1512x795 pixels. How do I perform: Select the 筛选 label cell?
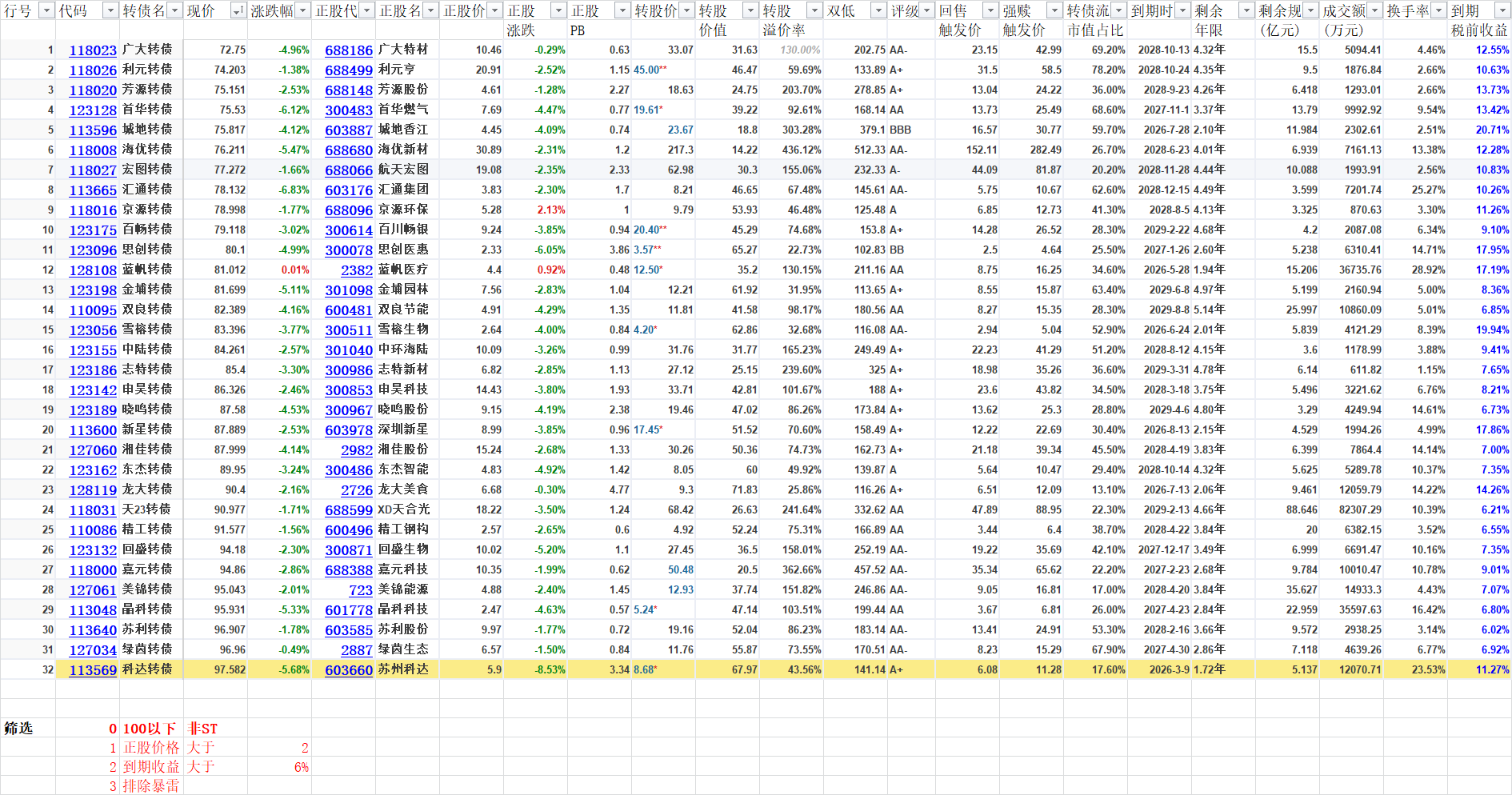point(19,729)
